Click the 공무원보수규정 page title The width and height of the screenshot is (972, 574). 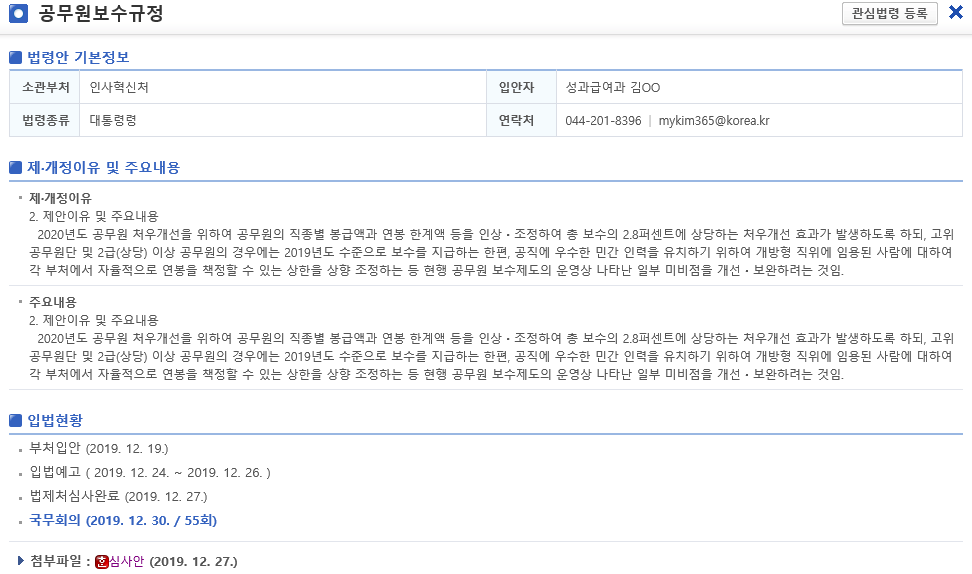click(101, 13)
